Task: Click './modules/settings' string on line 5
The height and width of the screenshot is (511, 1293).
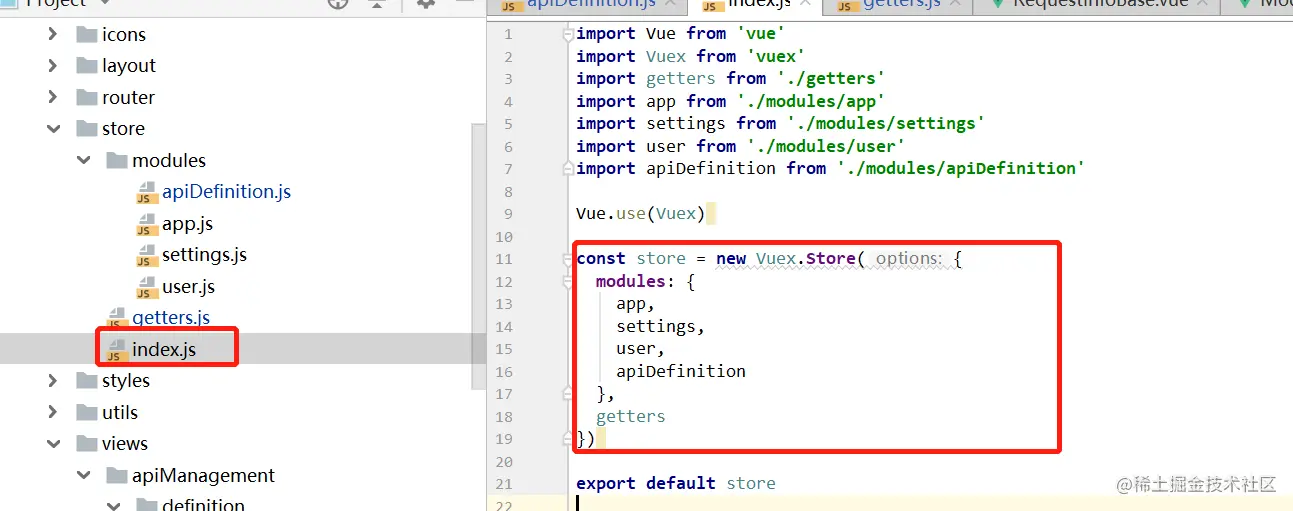Action: point(886,124)
